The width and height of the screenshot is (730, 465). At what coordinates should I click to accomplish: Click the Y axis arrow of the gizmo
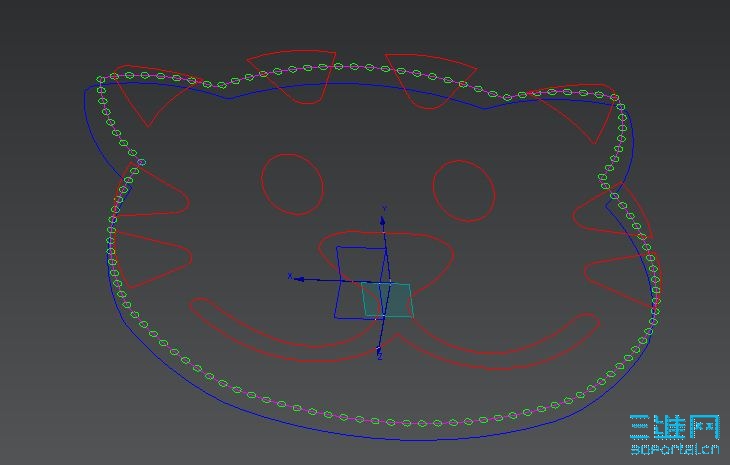coord(383,220)
